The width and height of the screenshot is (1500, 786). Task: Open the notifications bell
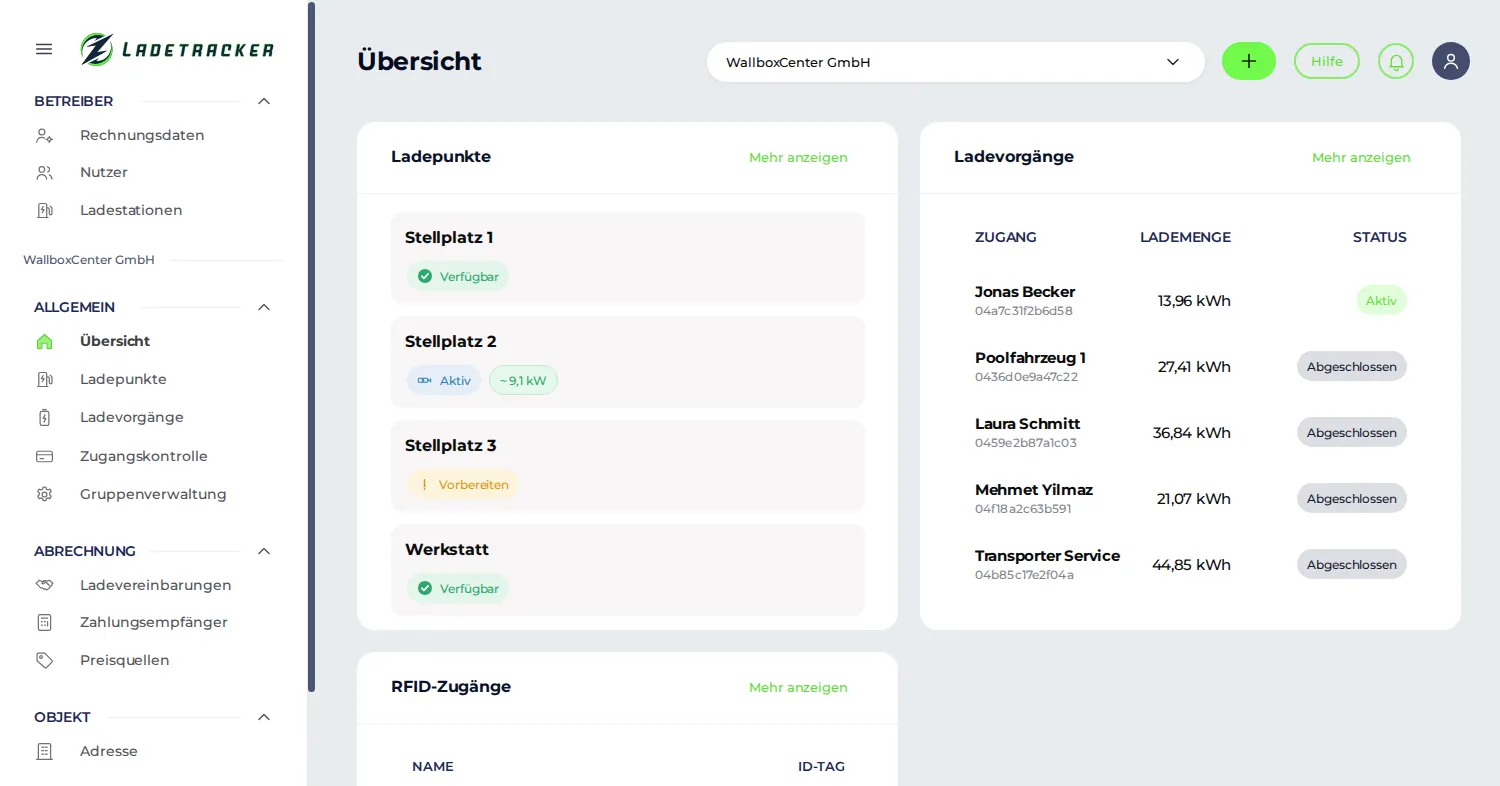(1396, 61)
